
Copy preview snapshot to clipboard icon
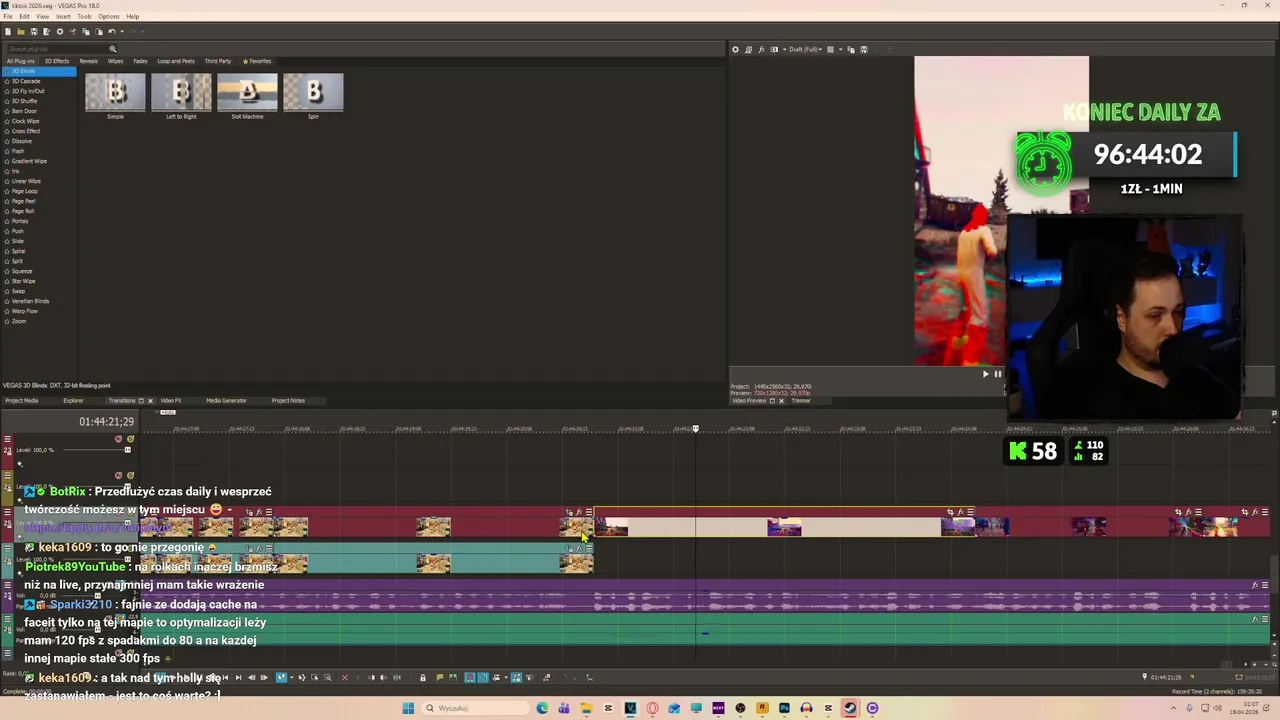851,49
